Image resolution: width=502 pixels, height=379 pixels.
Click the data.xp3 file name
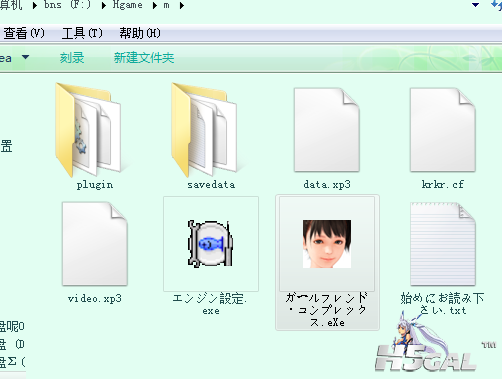coord(327,185)
